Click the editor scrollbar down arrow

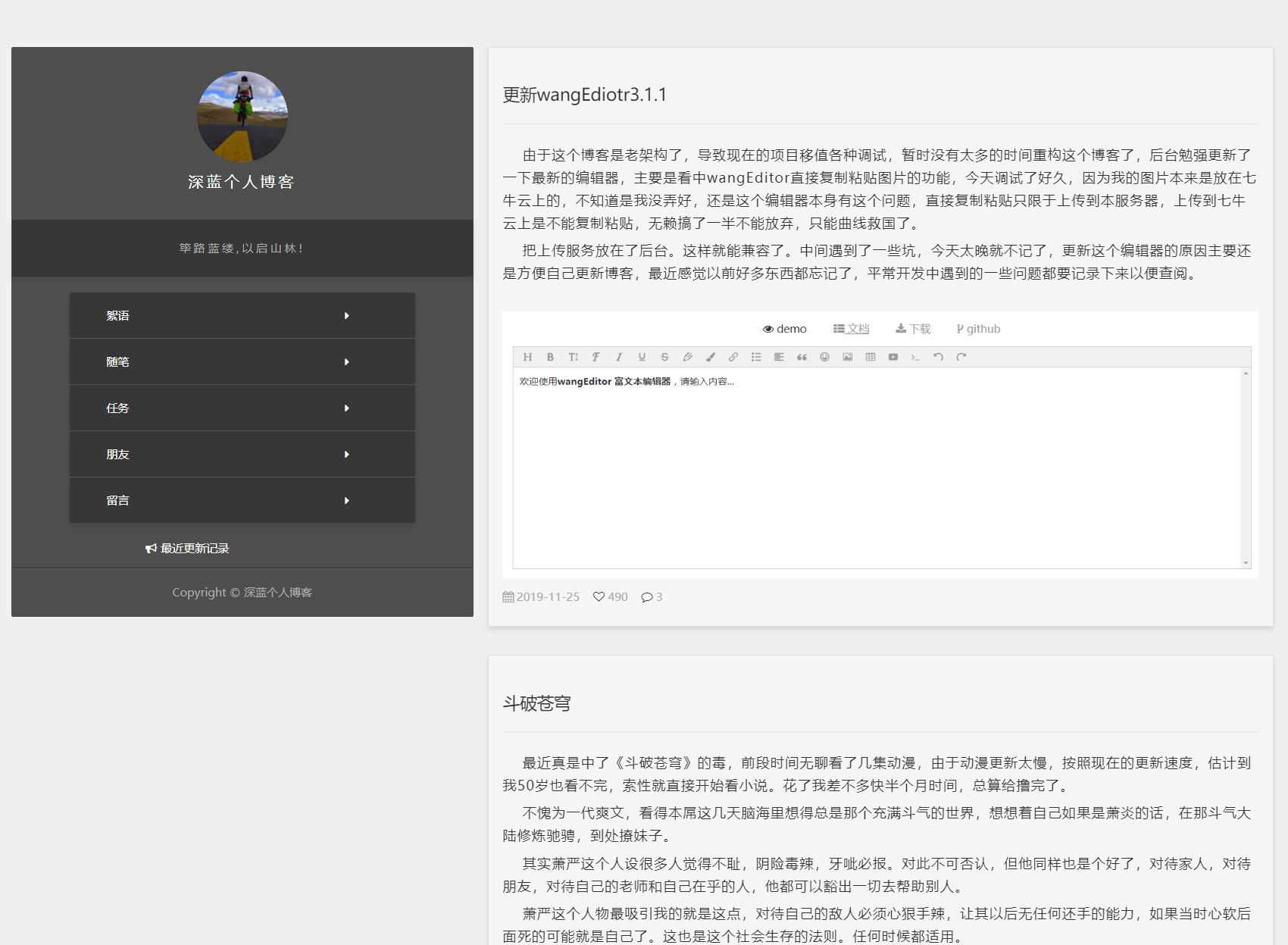click(x=1246, y=563)
